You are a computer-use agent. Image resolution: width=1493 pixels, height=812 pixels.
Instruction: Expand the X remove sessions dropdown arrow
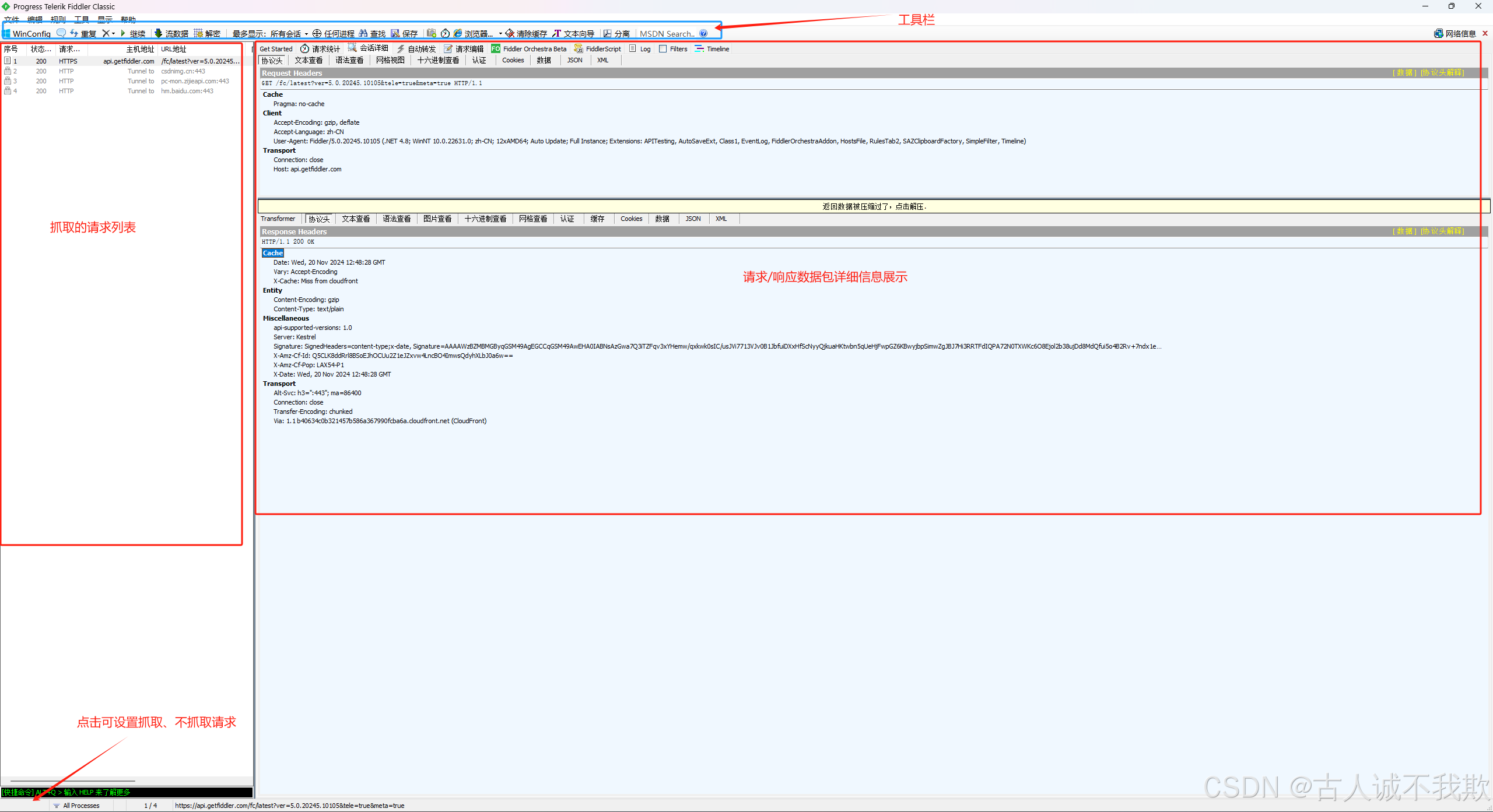[114, 34]
